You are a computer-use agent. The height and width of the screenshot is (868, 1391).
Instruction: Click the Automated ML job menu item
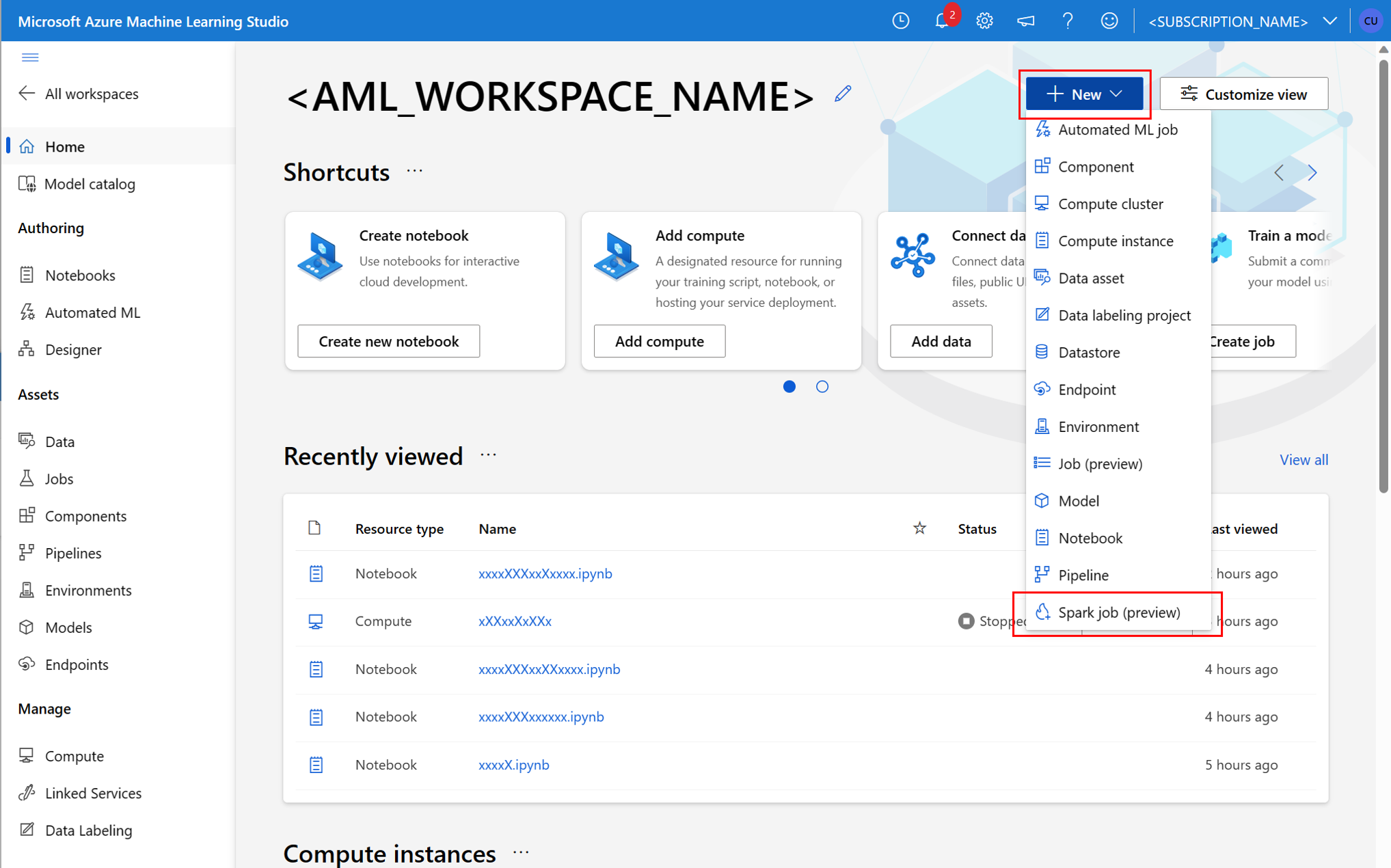1117,130
